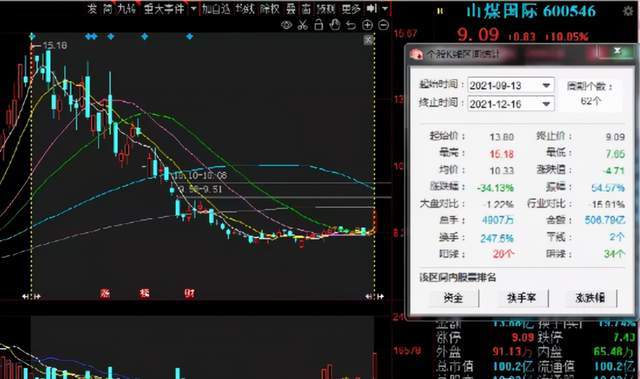Close the chart overlay with the corner X icon
Viewport: 640px width, 379px height.
[x=369, y=40]
